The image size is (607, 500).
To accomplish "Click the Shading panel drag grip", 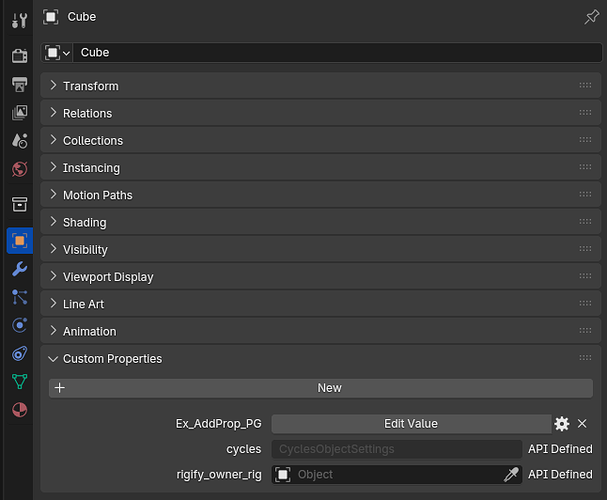I will [x=585, y=222].
